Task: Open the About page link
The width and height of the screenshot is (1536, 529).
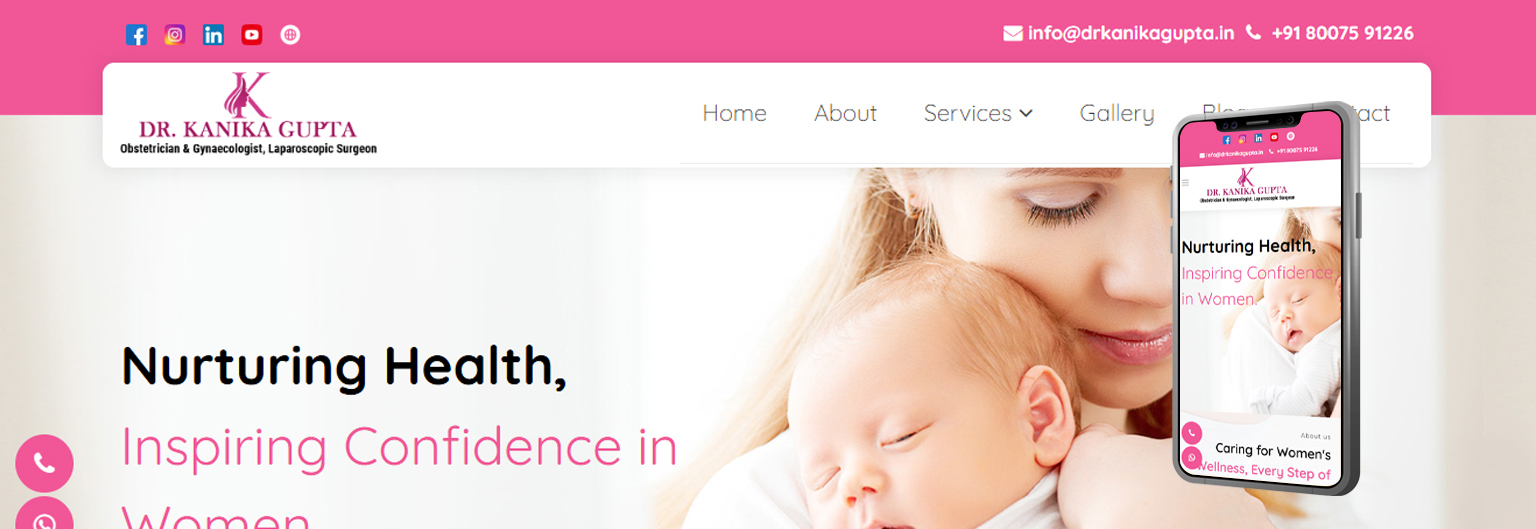Action: [845, 113]
